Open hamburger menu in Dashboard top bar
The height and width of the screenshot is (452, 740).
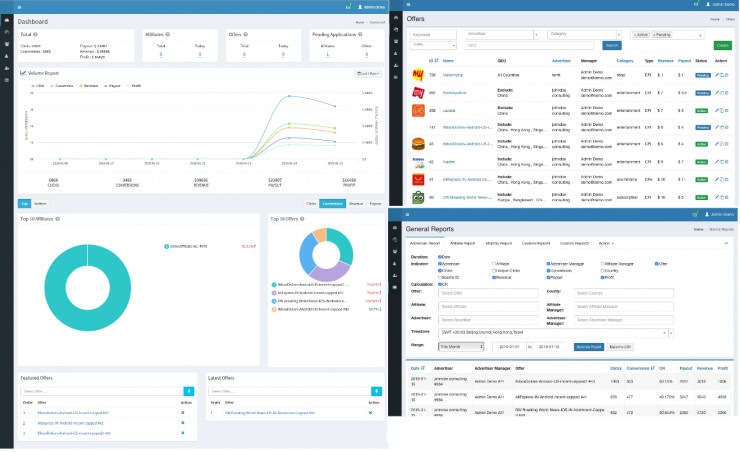[19, 7]
